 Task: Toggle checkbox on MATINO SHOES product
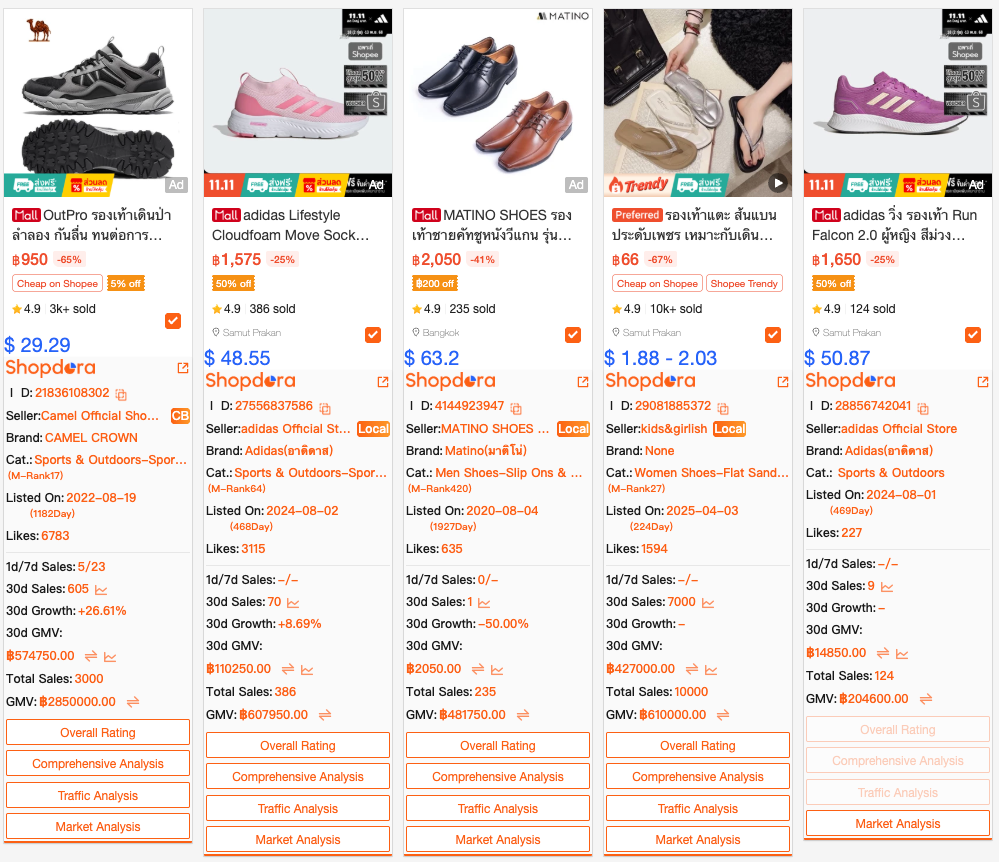[573, 334]
